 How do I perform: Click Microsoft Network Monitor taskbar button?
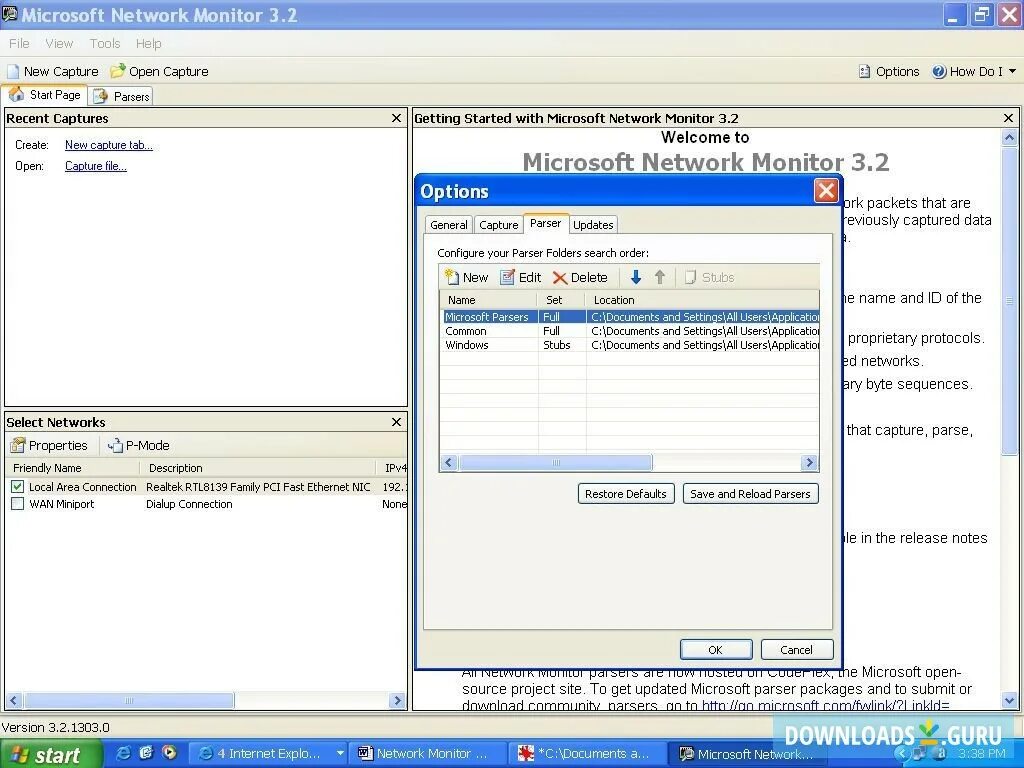[749, 754]
